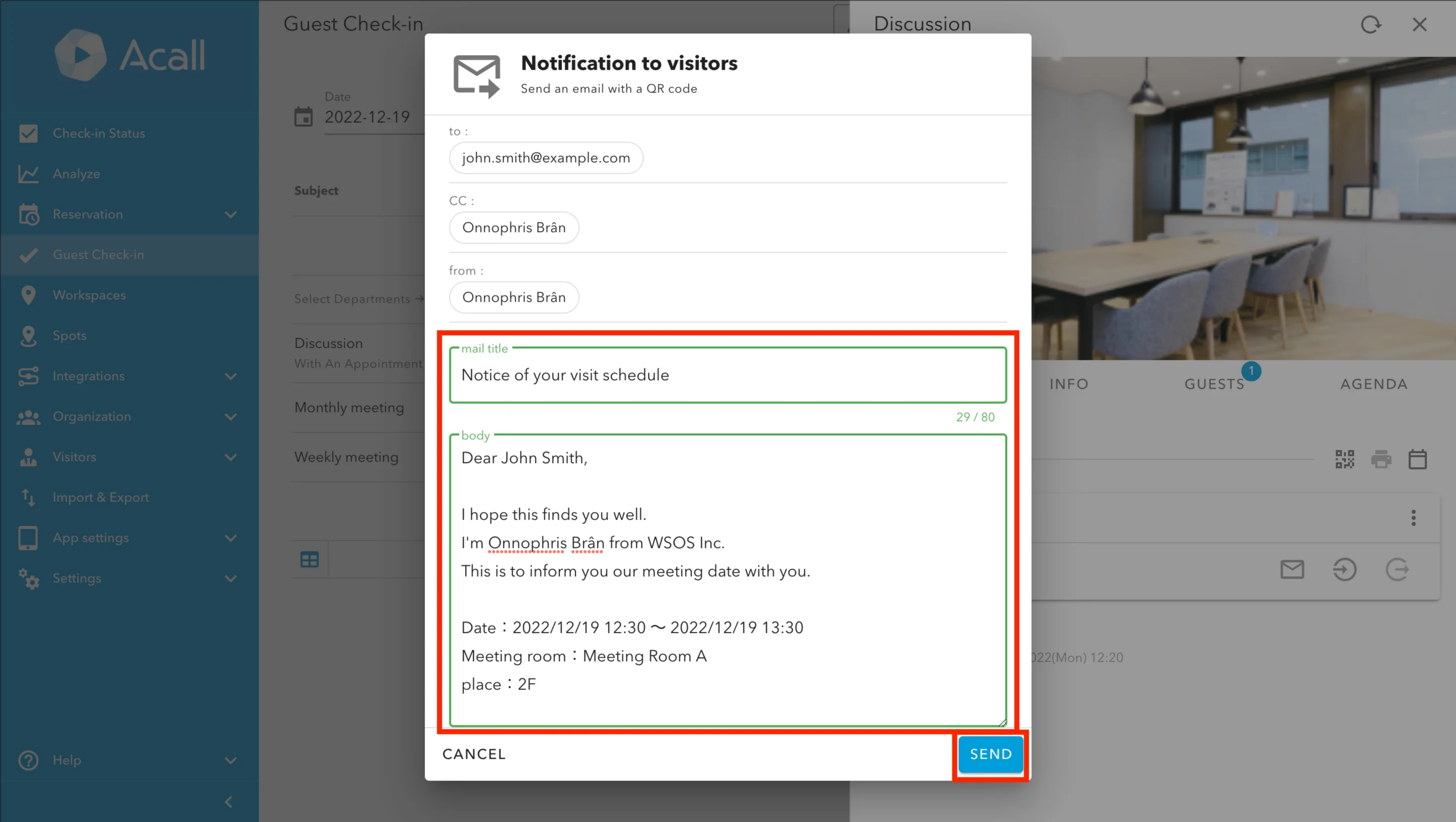Click the date picker calendar icon
The height and width of the screenshot is (822, 1456).
[x=303, y=117]
